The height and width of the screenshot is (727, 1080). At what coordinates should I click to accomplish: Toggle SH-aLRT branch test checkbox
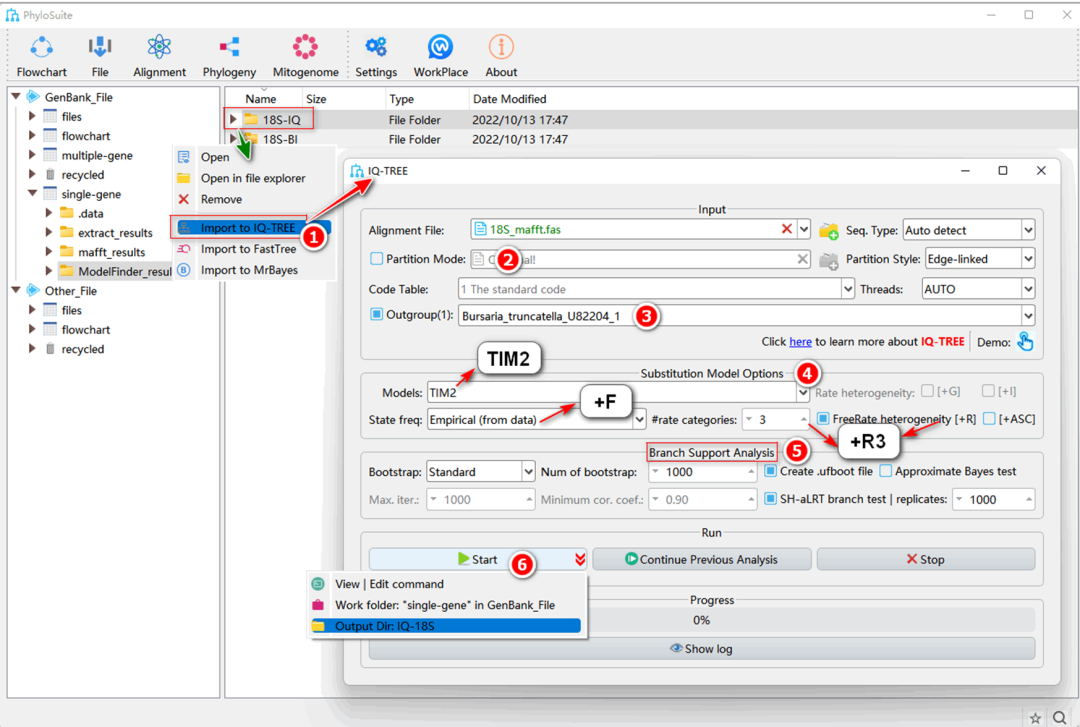point(771,498)
